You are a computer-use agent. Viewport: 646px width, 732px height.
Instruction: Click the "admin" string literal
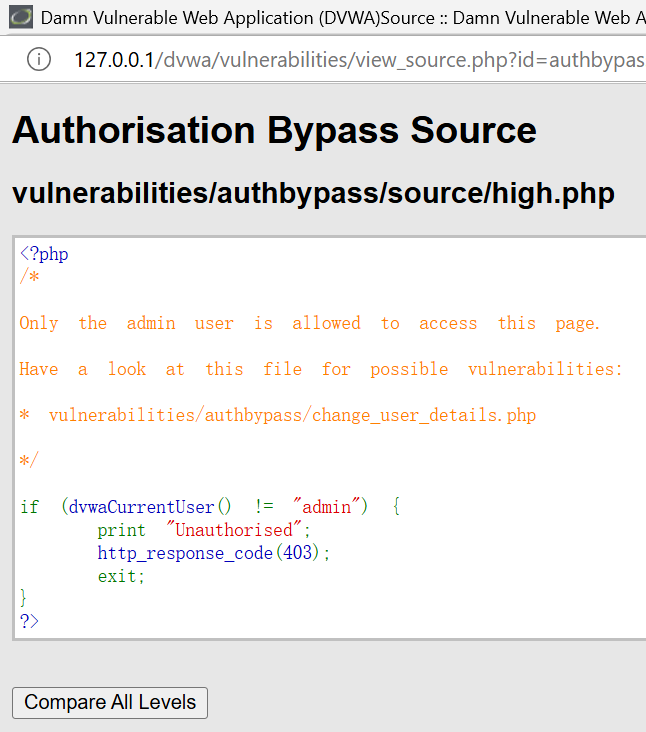327,507
